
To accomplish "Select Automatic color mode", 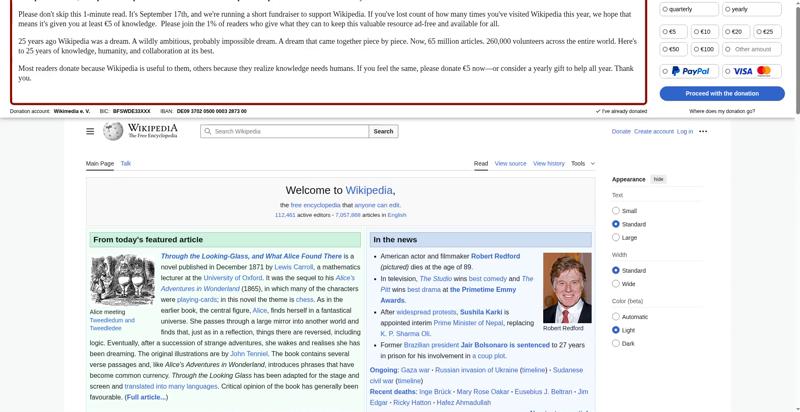I will tap(616, 317).
